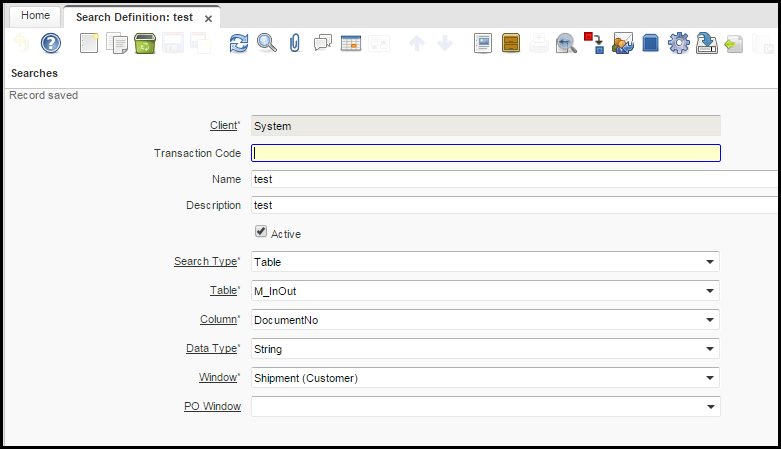781x449 pixels.
Task: Open the Help icon in toolbar
Action: pos(51,43)
